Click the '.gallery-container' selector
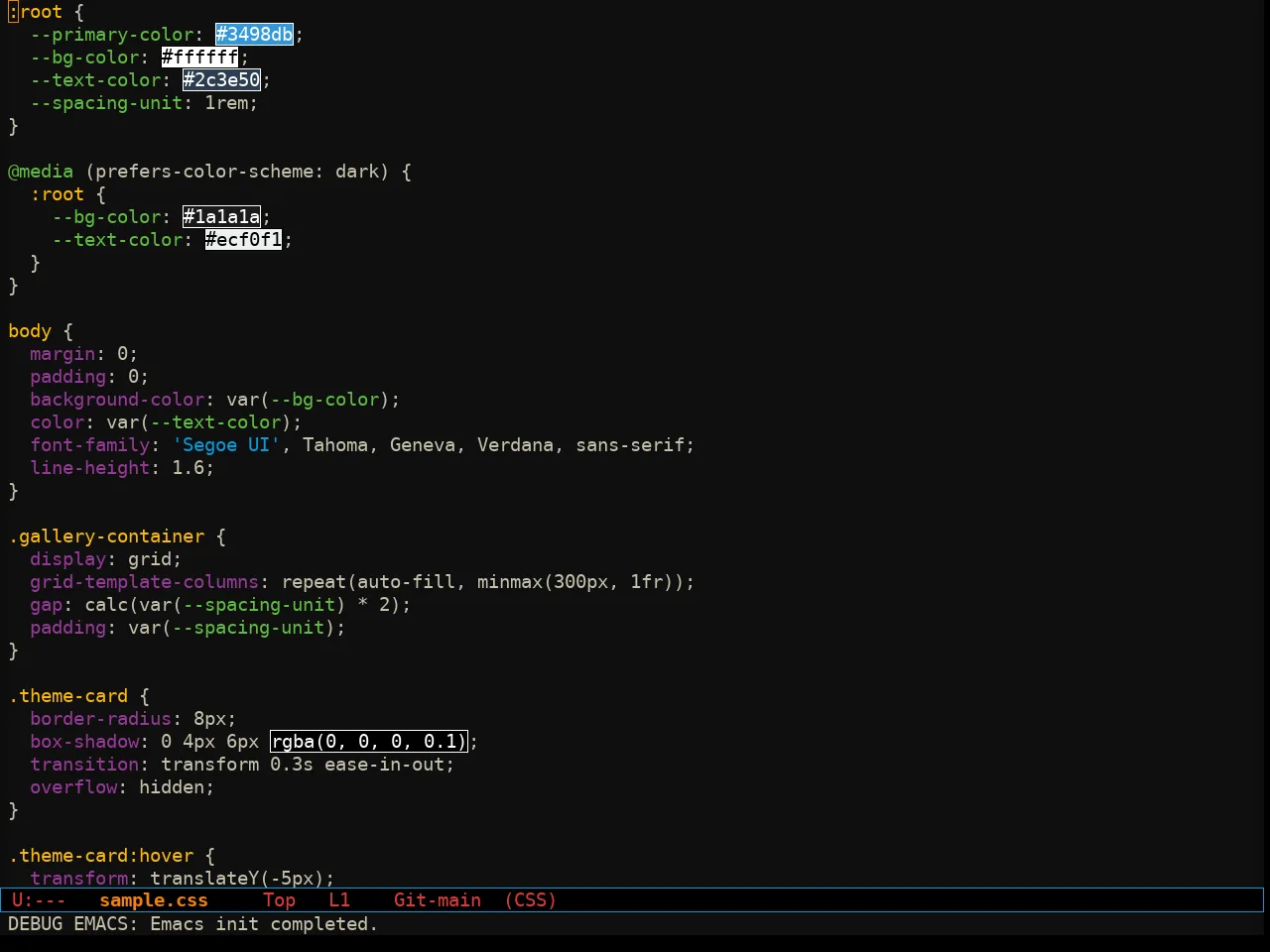 (x=106, y=536)
